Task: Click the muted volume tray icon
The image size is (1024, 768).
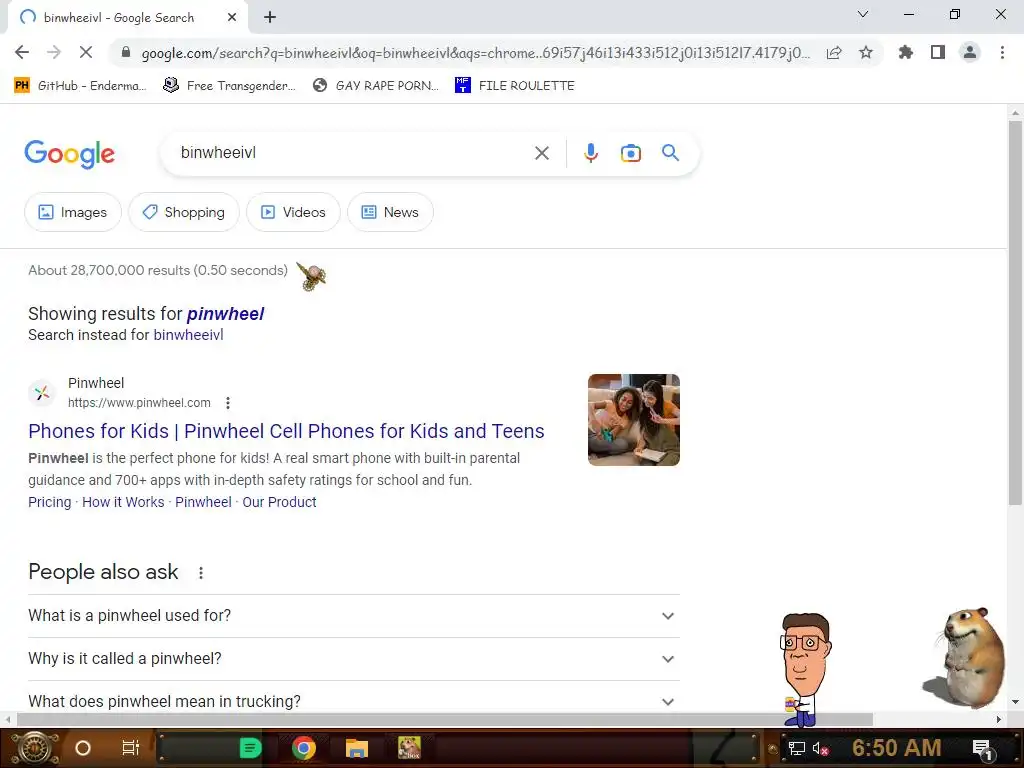Action: tap(820, 748)
